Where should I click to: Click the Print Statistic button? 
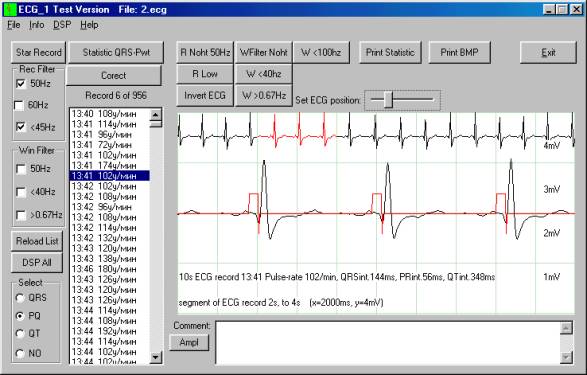[390, 52]
